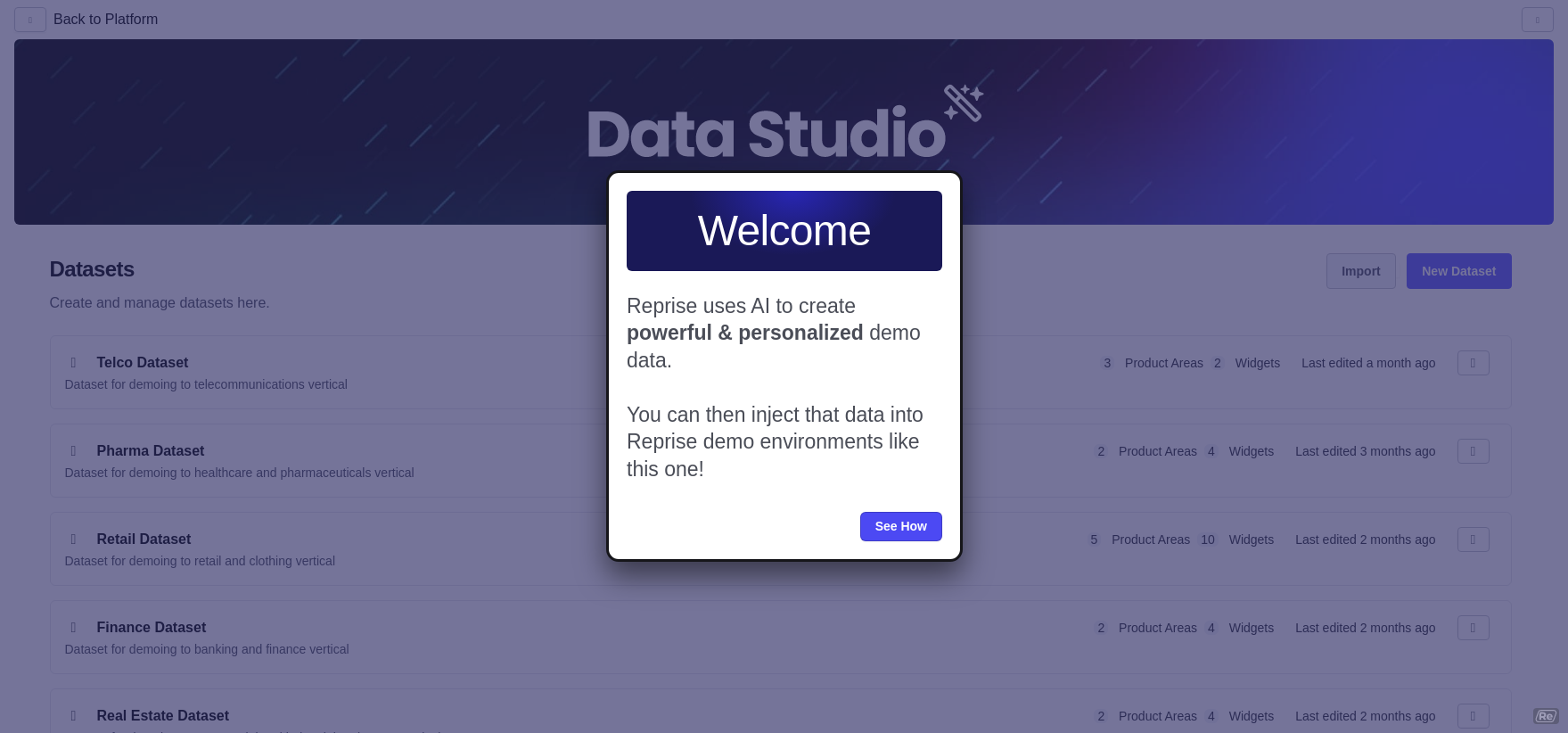Select the Pharma Dataset title

(151, 451)
